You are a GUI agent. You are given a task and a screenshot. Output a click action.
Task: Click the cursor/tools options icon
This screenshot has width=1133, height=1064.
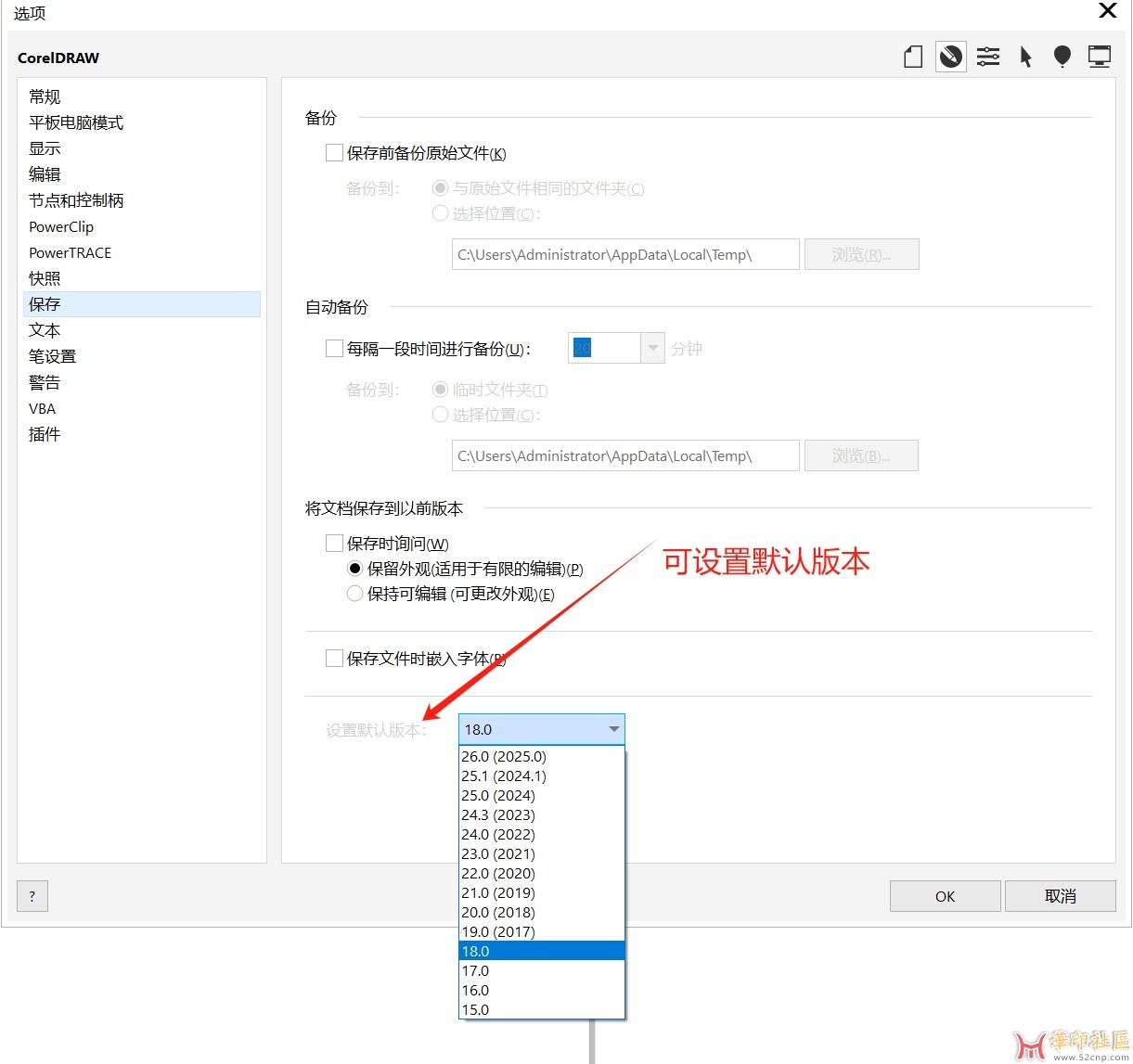pyautogui.click(x=1025, y=57)
